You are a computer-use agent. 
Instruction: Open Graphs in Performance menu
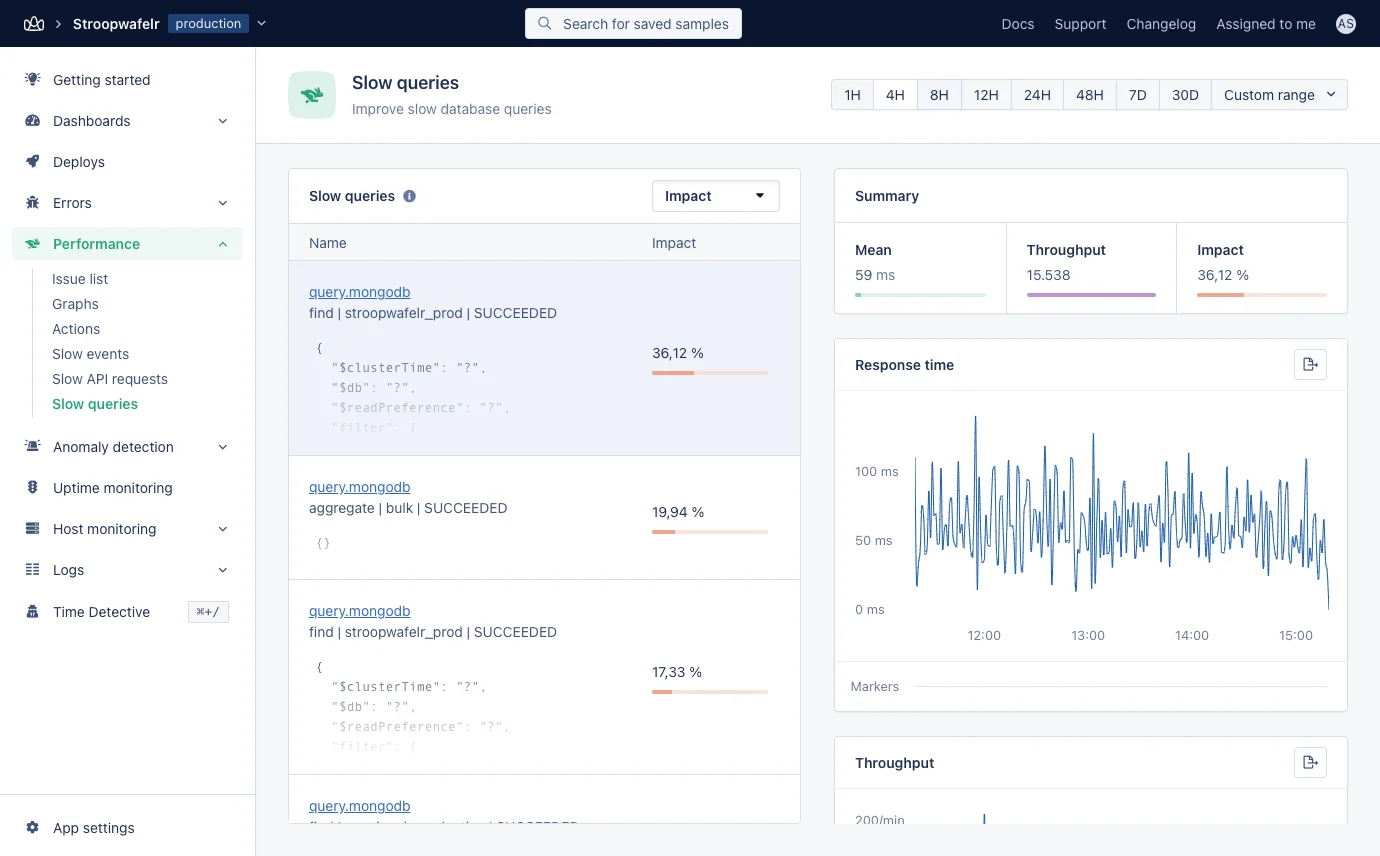[x=75, y=304]
